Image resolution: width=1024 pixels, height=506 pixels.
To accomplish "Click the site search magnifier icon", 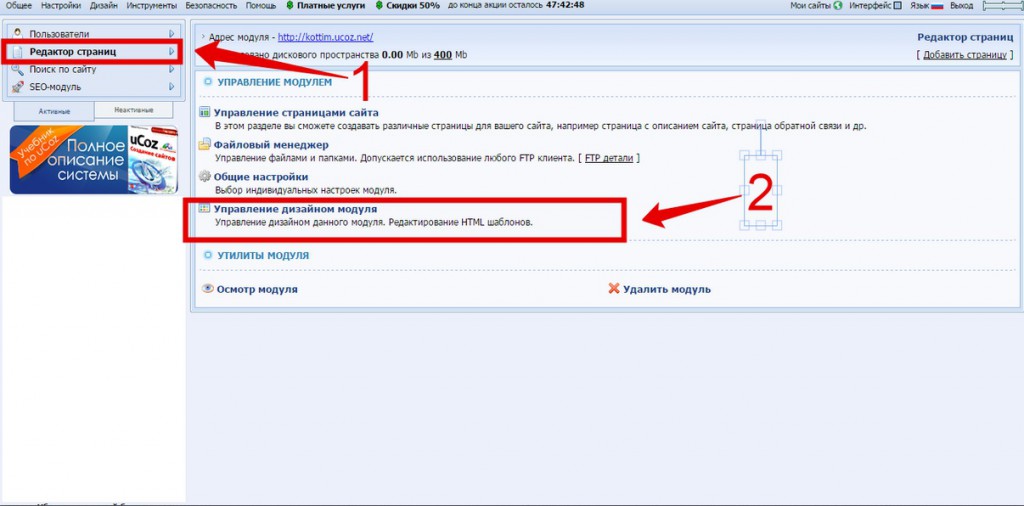I will [x=18, y=69].
